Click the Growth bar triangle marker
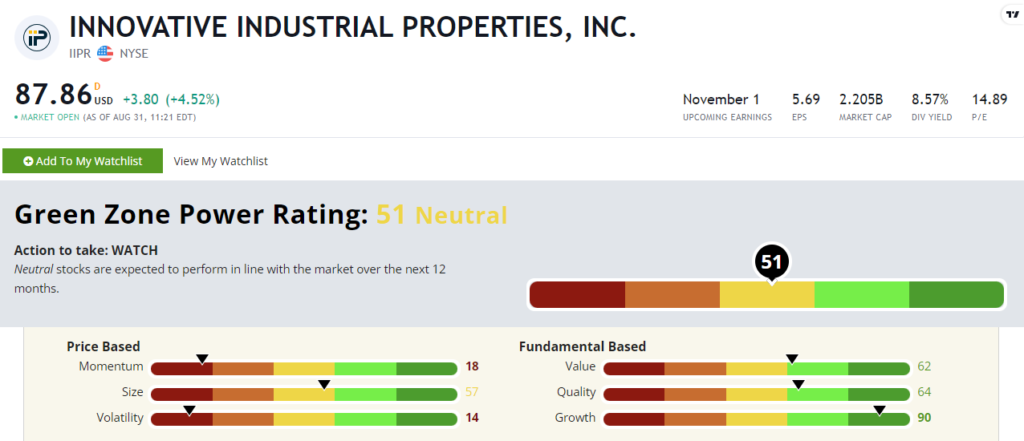Screen dimensions: 1024x441 [880, 410]
